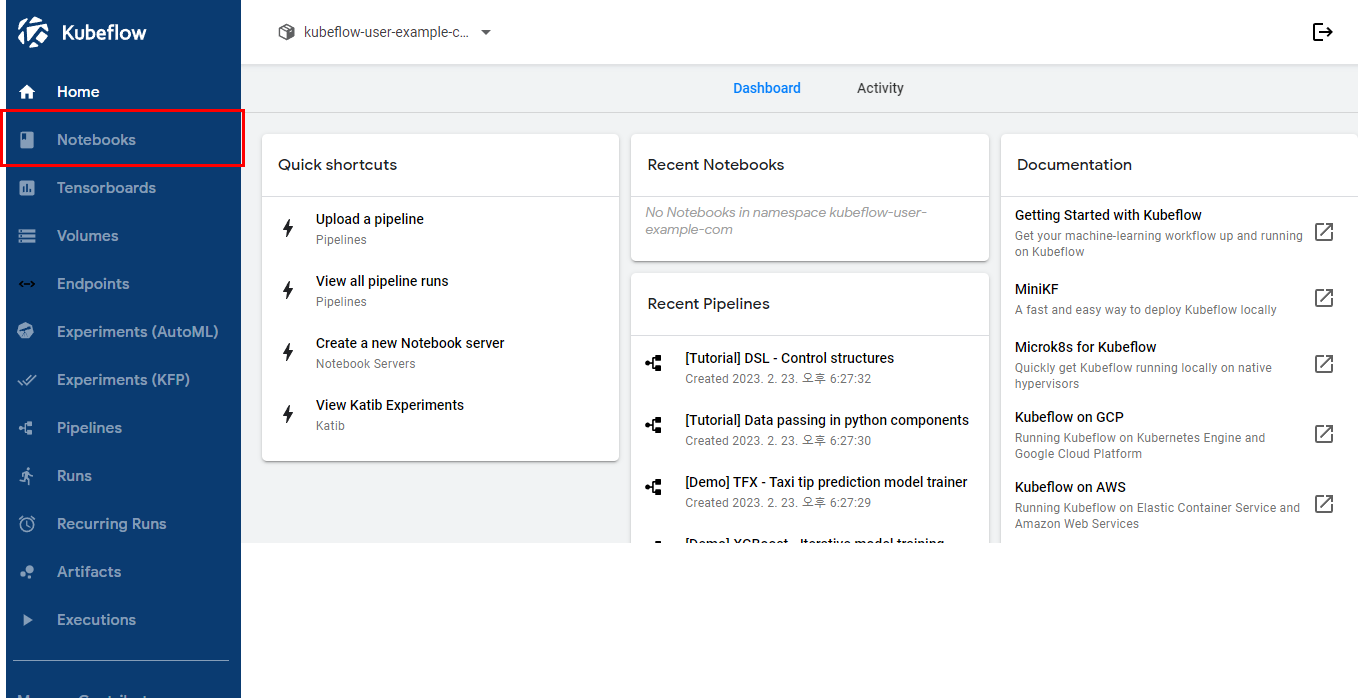1358x698 pixels.
Task: Open Runs in the sidebar
Action: pyautogui.click(x=123, y=476)
